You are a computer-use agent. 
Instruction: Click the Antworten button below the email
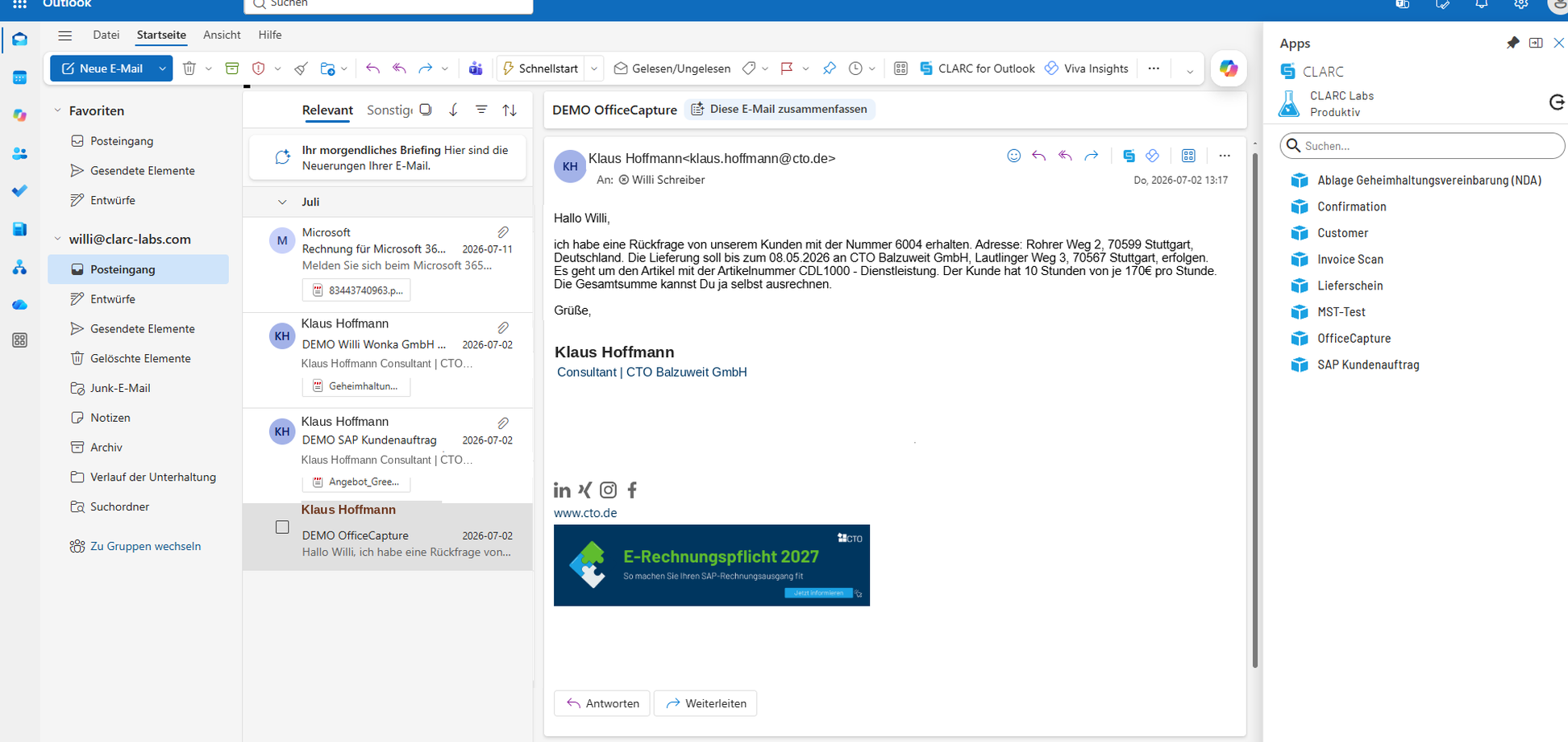602,703
